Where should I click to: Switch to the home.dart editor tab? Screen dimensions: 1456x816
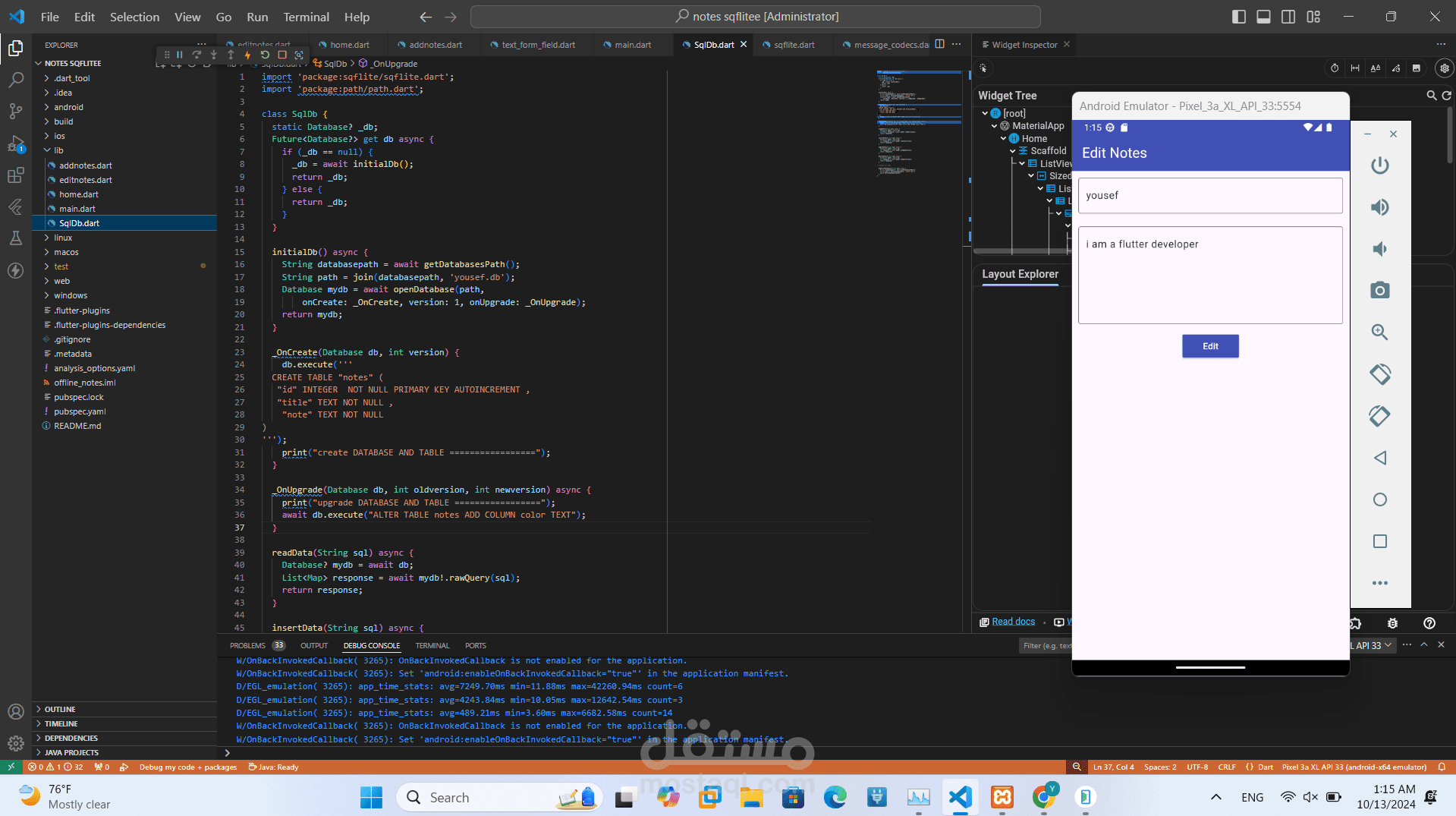349,45
